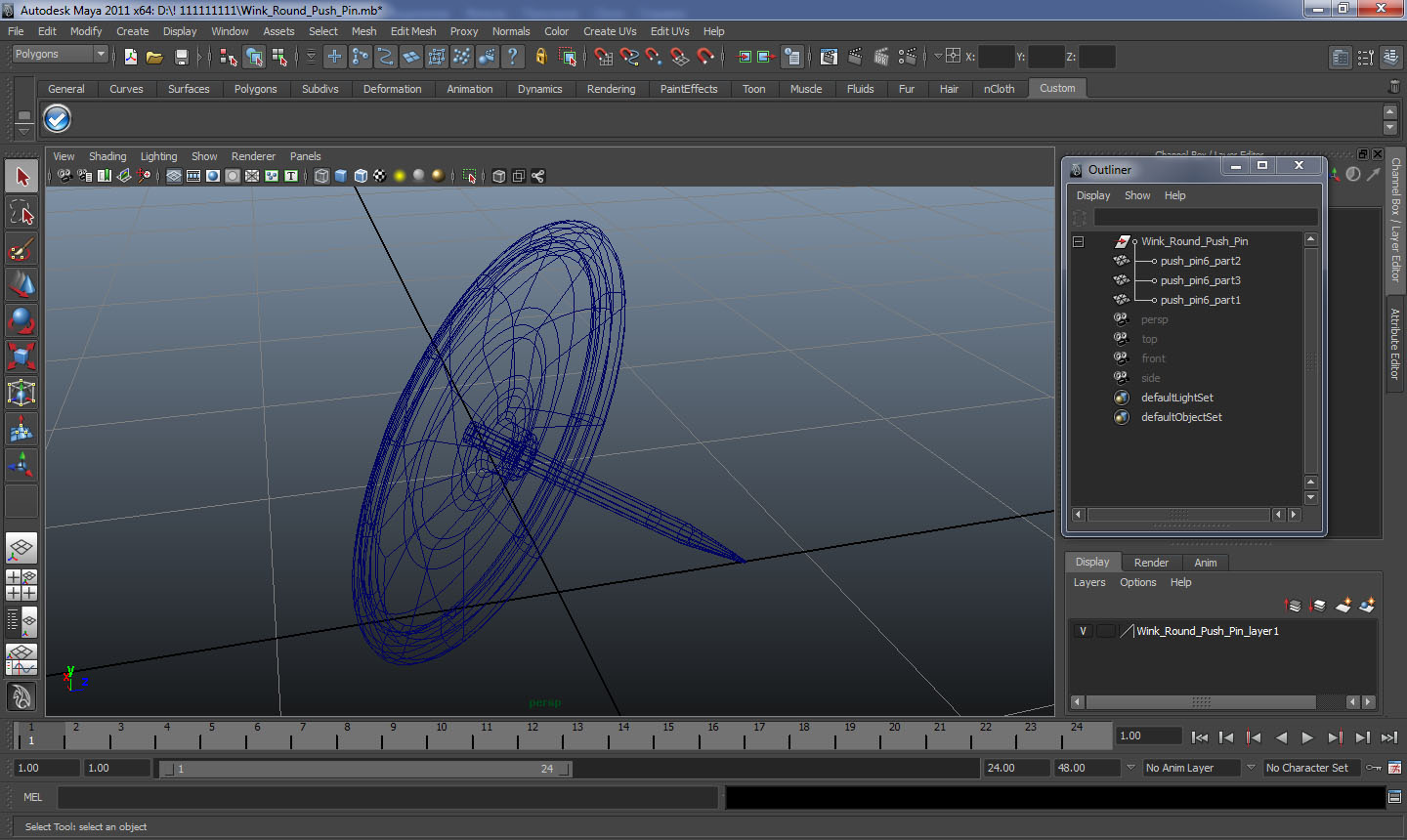Open the Create UVs menu

[610, 31]
